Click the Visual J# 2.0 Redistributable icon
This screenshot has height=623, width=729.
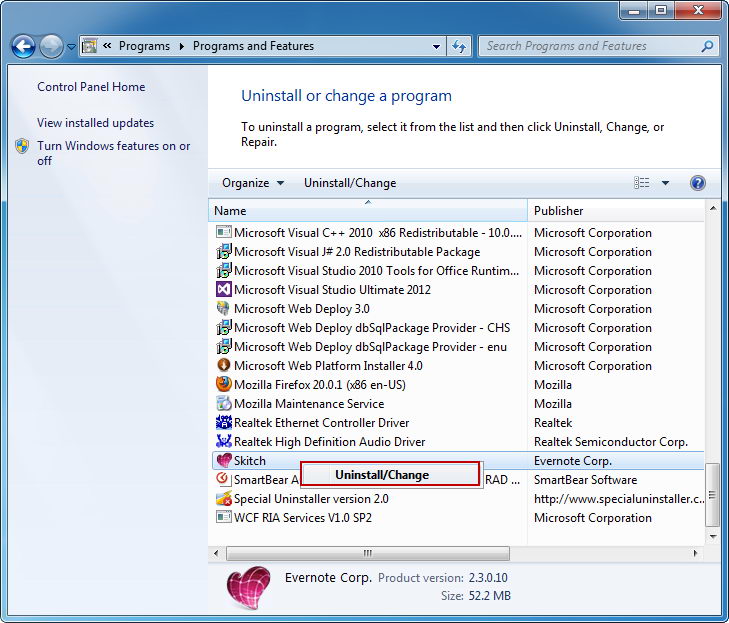pos(224,252)
